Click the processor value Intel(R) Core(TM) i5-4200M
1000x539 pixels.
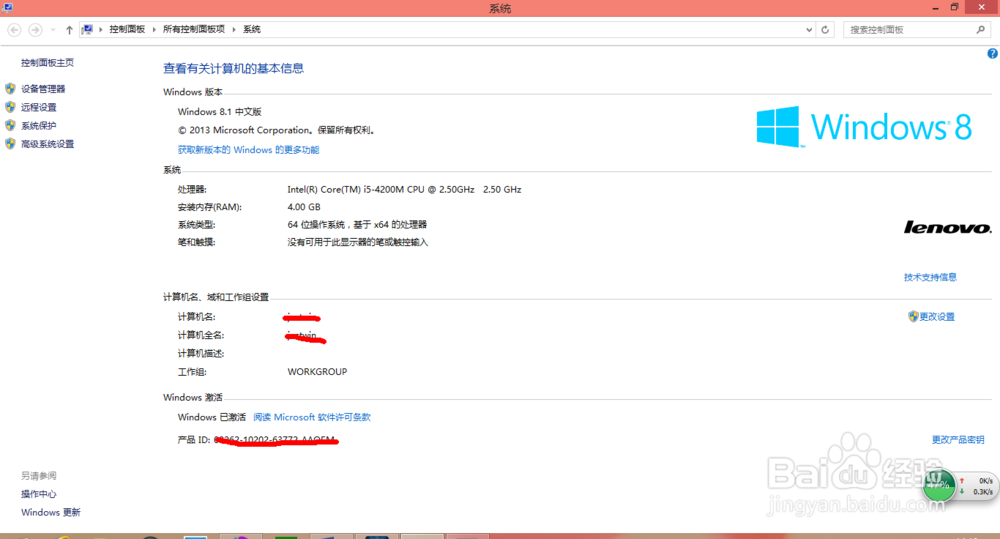point(404,189)
